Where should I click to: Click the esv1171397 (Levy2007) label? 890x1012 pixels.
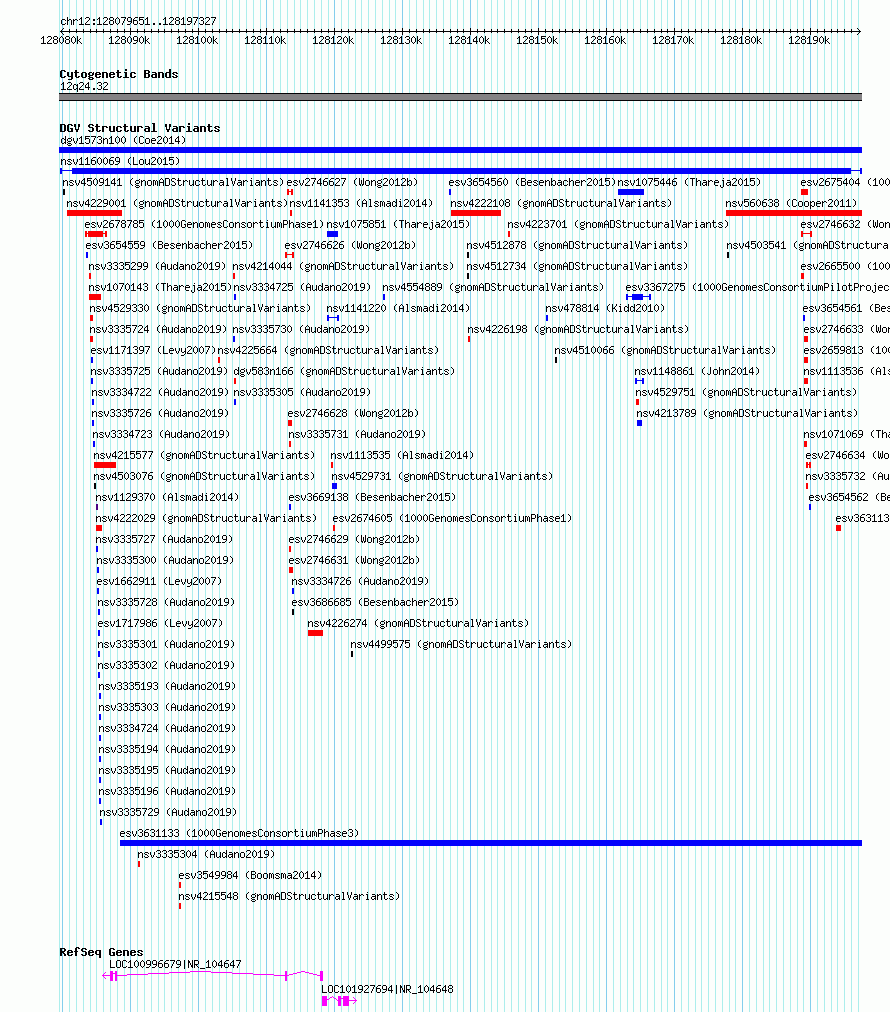click(x=153, y=350)
